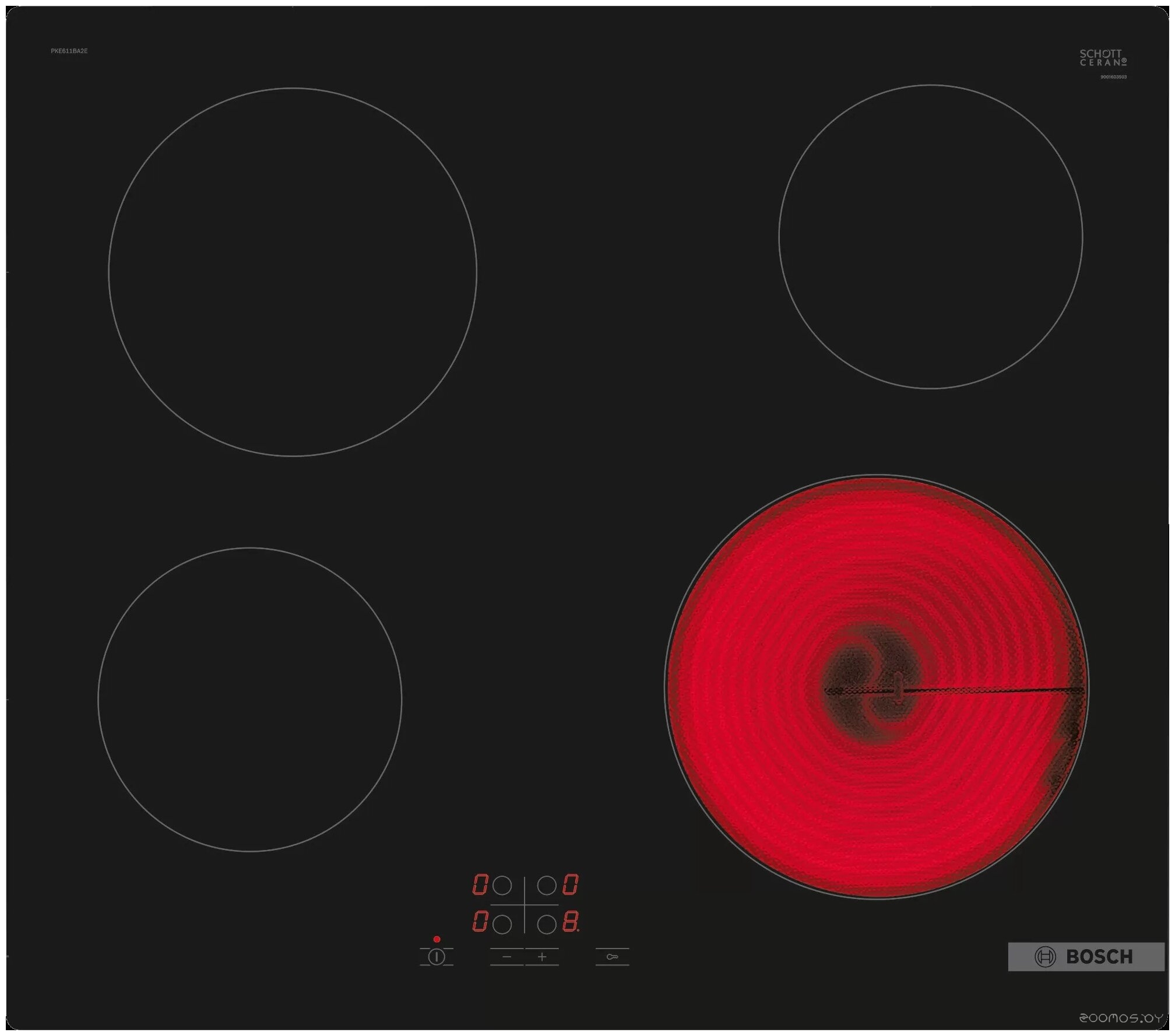Click the PKE611BA2E model number text
This screenshot has height=1036, width=1175.
69,51
